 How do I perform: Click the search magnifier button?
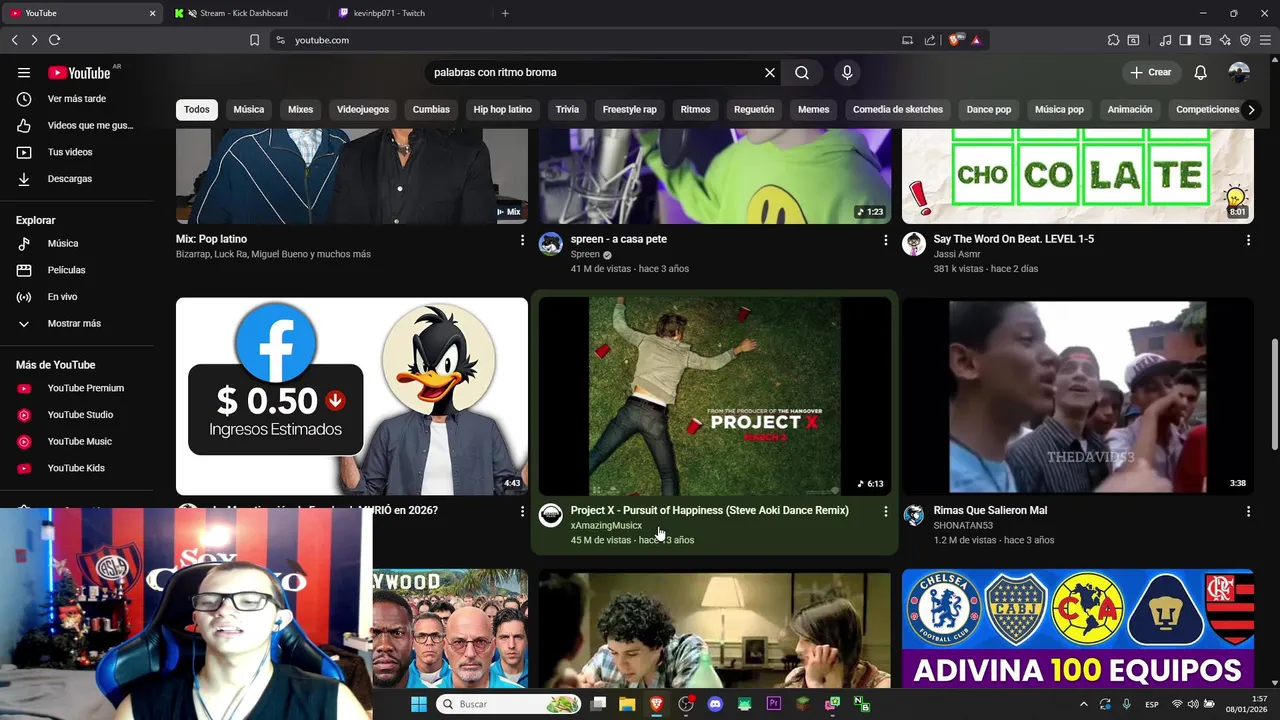(802, 72)
